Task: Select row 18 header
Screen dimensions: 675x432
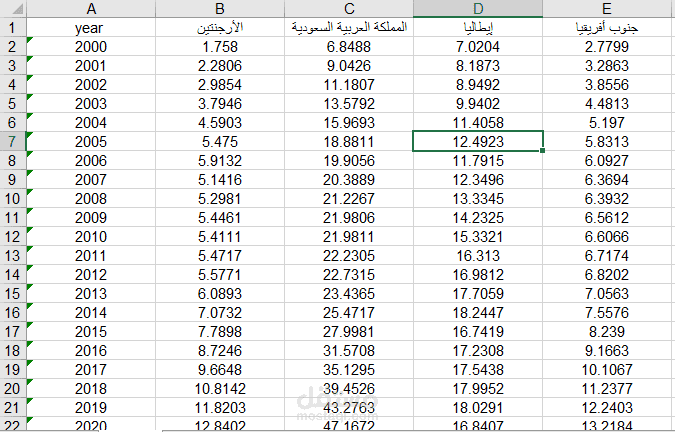Action: 13,351
